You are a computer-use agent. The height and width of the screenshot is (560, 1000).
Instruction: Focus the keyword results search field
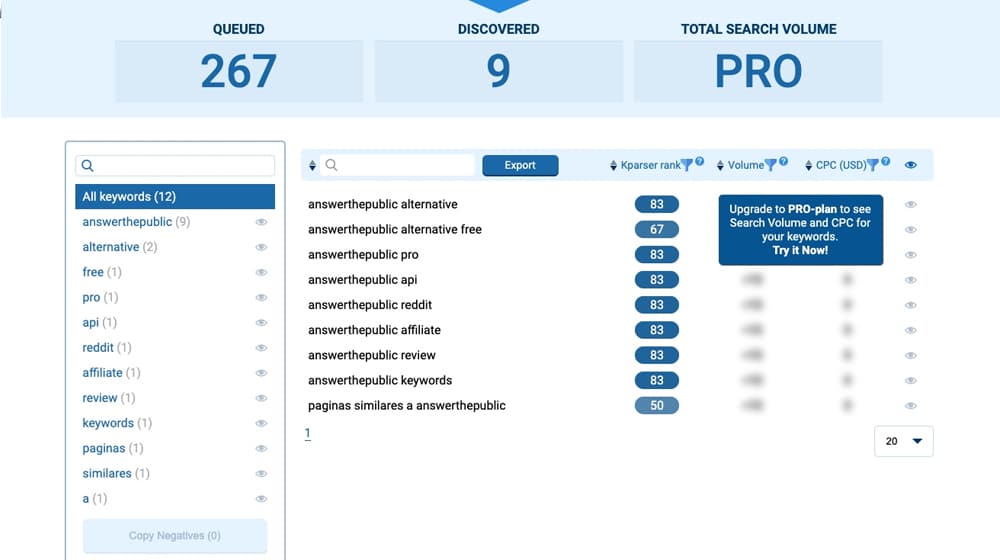tap(397, 165)
